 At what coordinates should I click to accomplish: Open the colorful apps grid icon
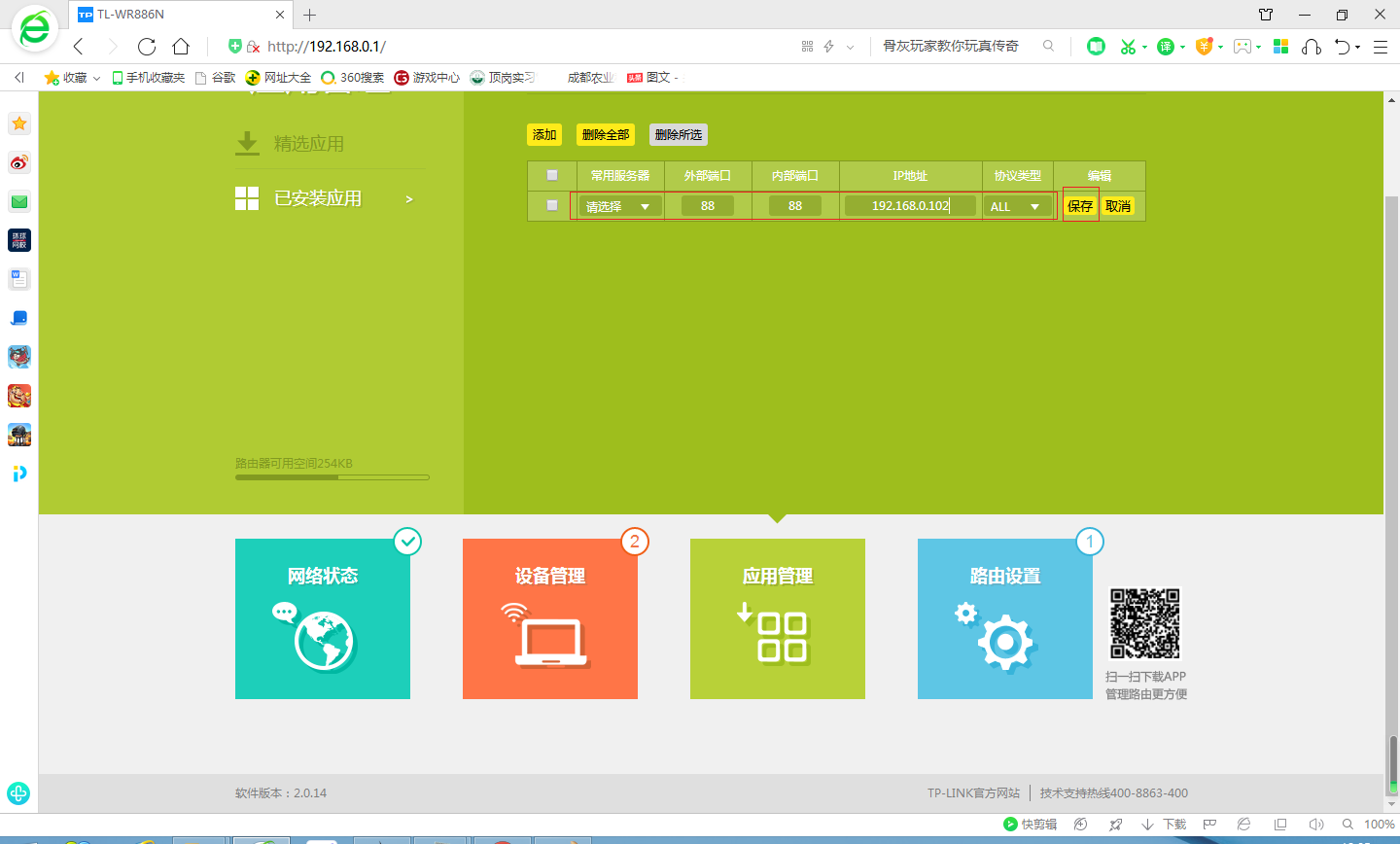[1280, 46]
